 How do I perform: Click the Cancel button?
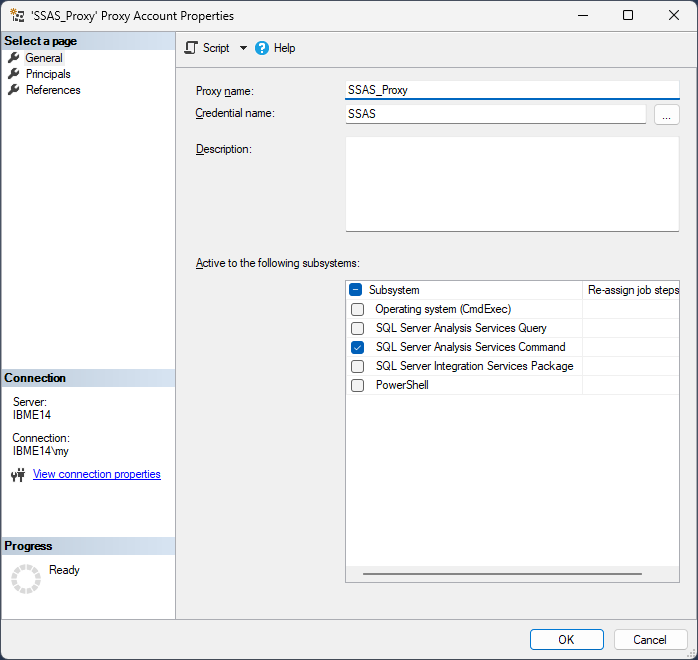650,640
